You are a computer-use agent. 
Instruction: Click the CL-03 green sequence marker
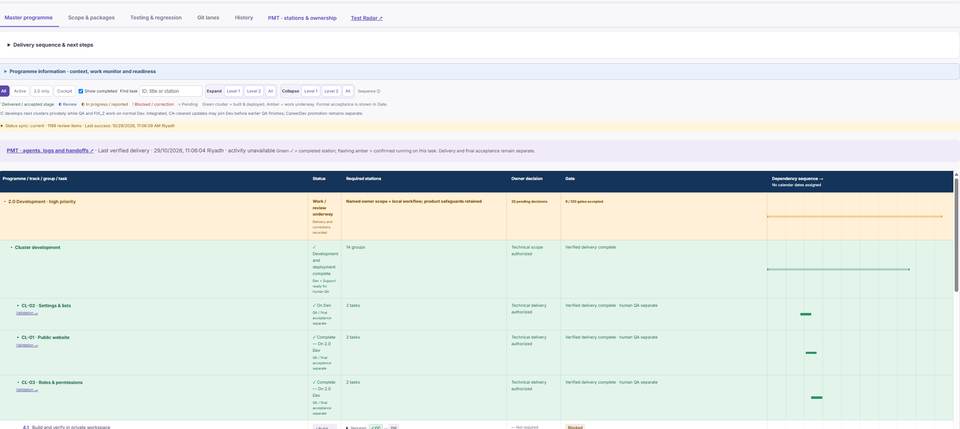pyautogui.click(x=817, y=398)
